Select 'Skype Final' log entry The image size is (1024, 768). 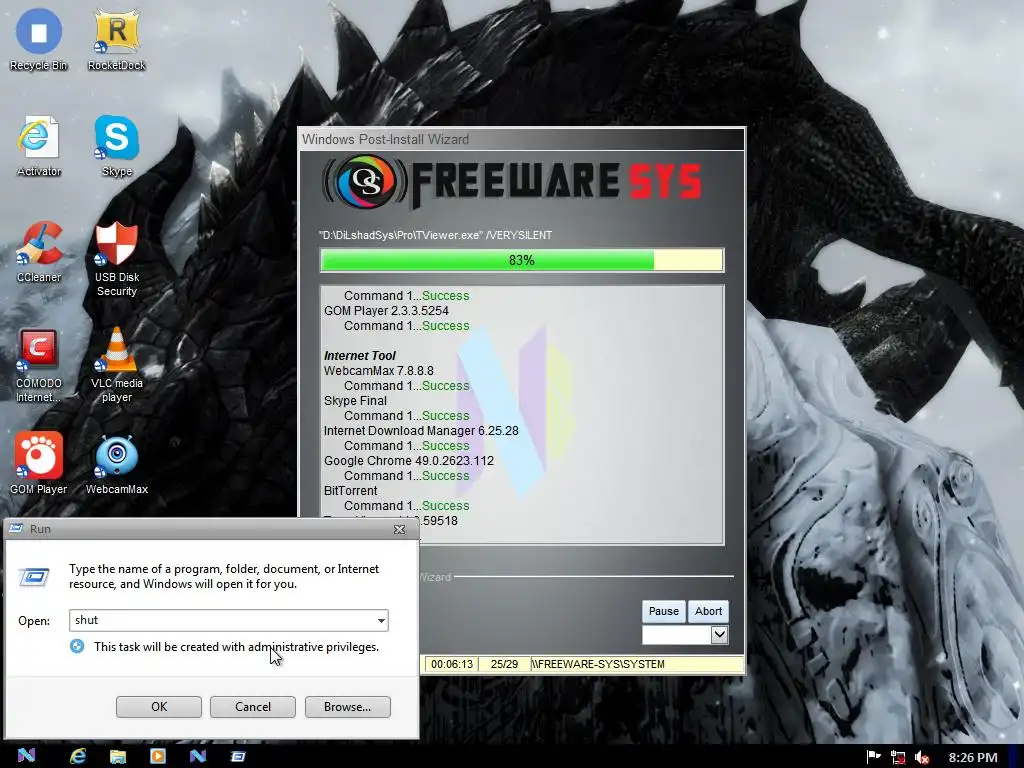355,401
